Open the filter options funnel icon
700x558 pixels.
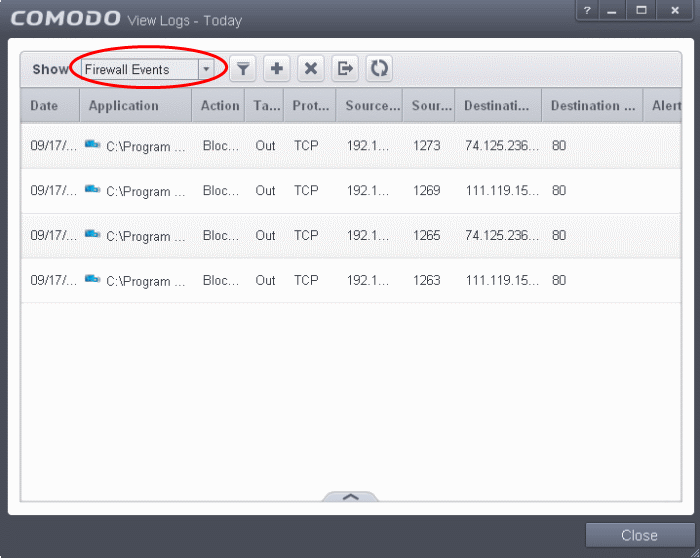click(x=243, y=69)
